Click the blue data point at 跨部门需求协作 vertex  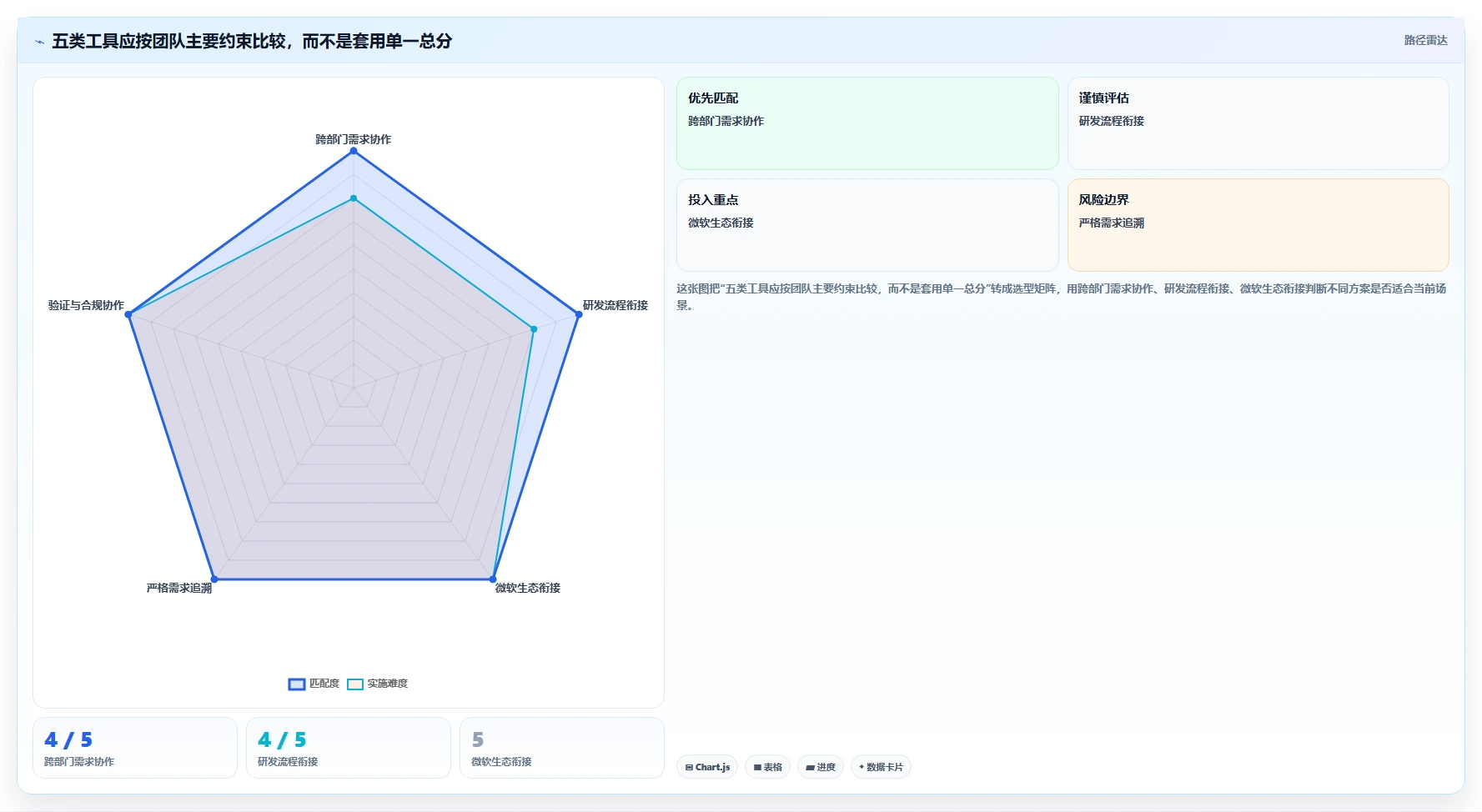point(354,151)
